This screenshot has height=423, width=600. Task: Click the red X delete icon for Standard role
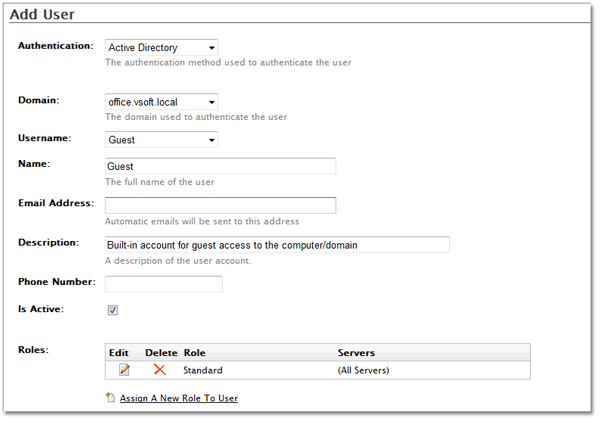160,370
